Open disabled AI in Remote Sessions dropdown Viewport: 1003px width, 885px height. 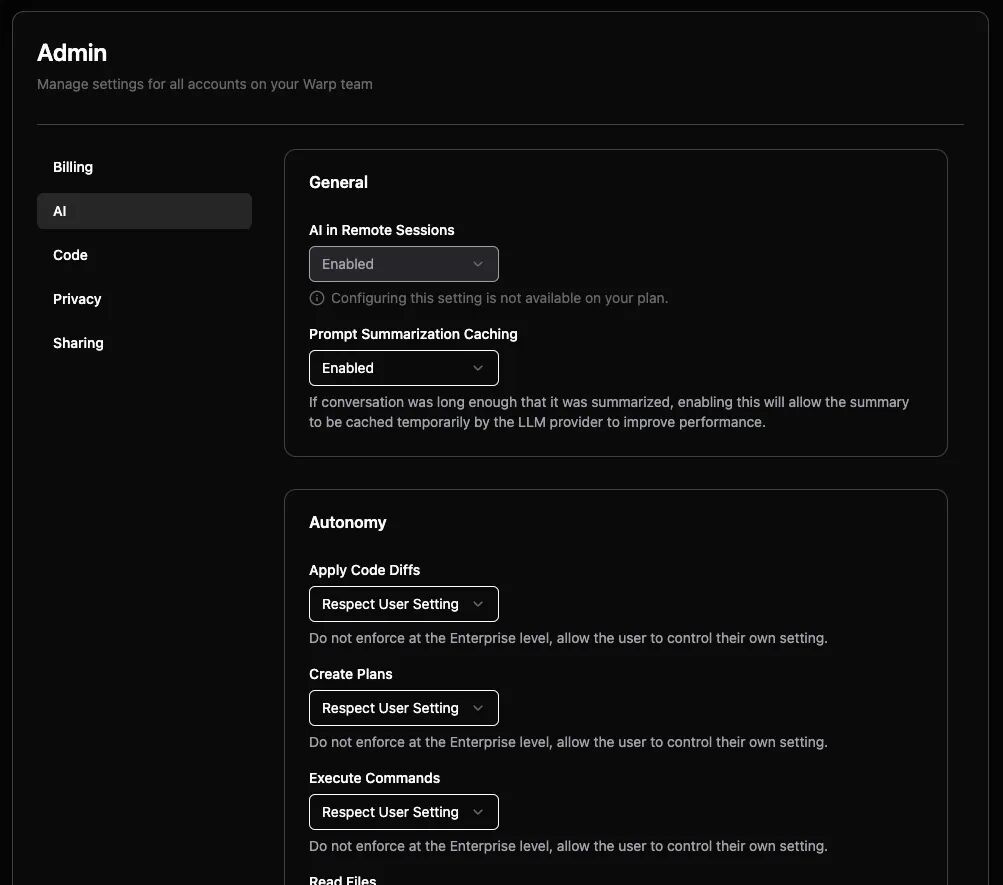[x=404, y=264]
